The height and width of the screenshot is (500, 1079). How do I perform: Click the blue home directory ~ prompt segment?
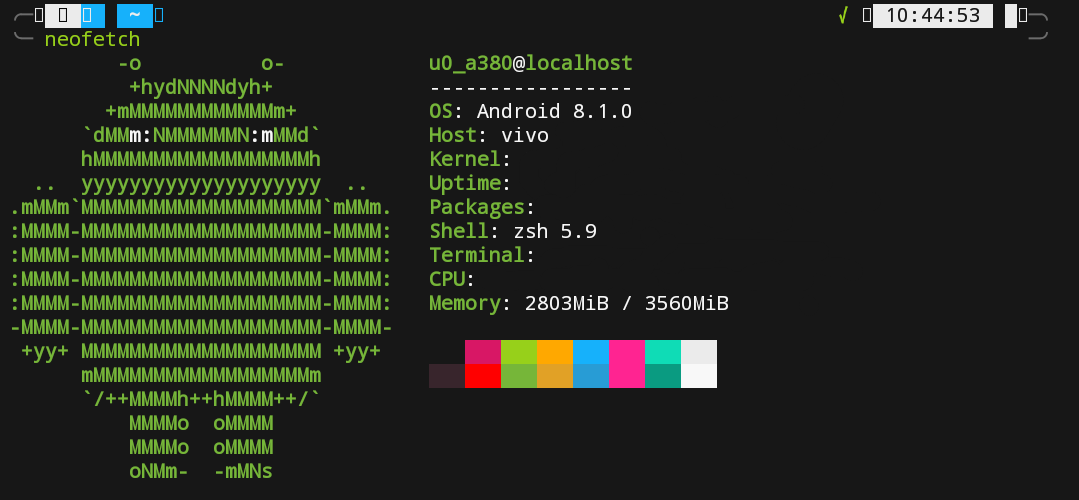(x=135, y=15)
